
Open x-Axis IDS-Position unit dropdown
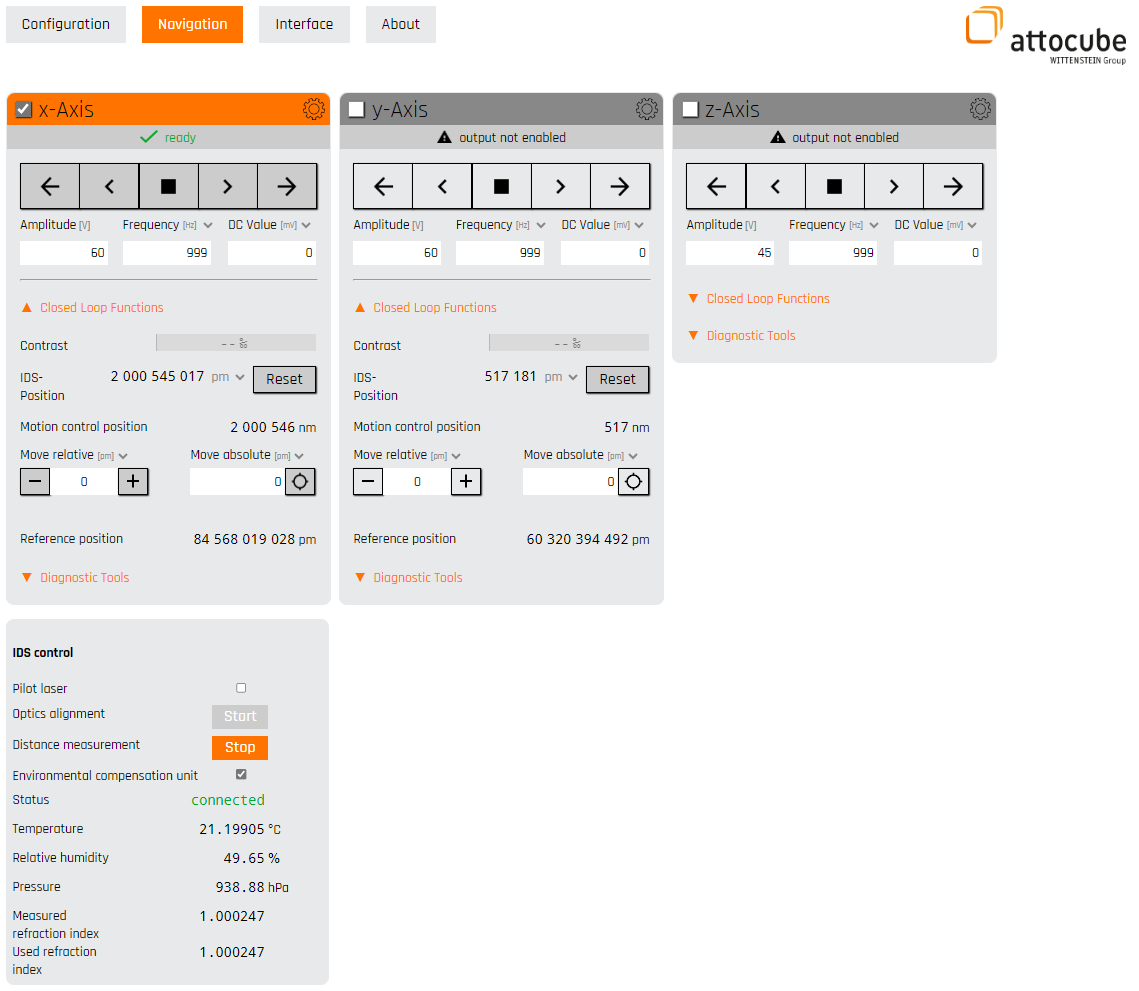(239, 377)
